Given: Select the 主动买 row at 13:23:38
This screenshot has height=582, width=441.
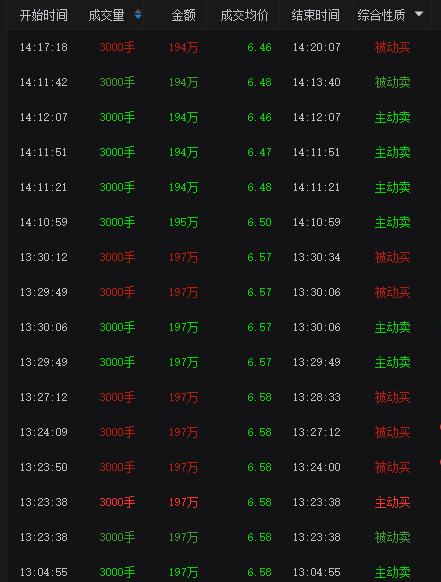Looking at the screenshot, I should (220, 502).
